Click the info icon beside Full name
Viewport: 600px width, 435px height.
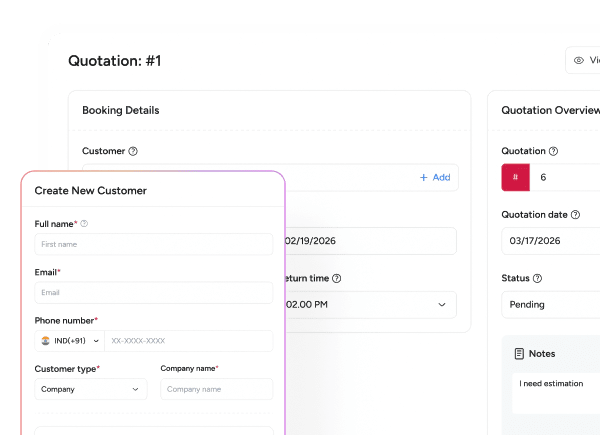(84, 223)
